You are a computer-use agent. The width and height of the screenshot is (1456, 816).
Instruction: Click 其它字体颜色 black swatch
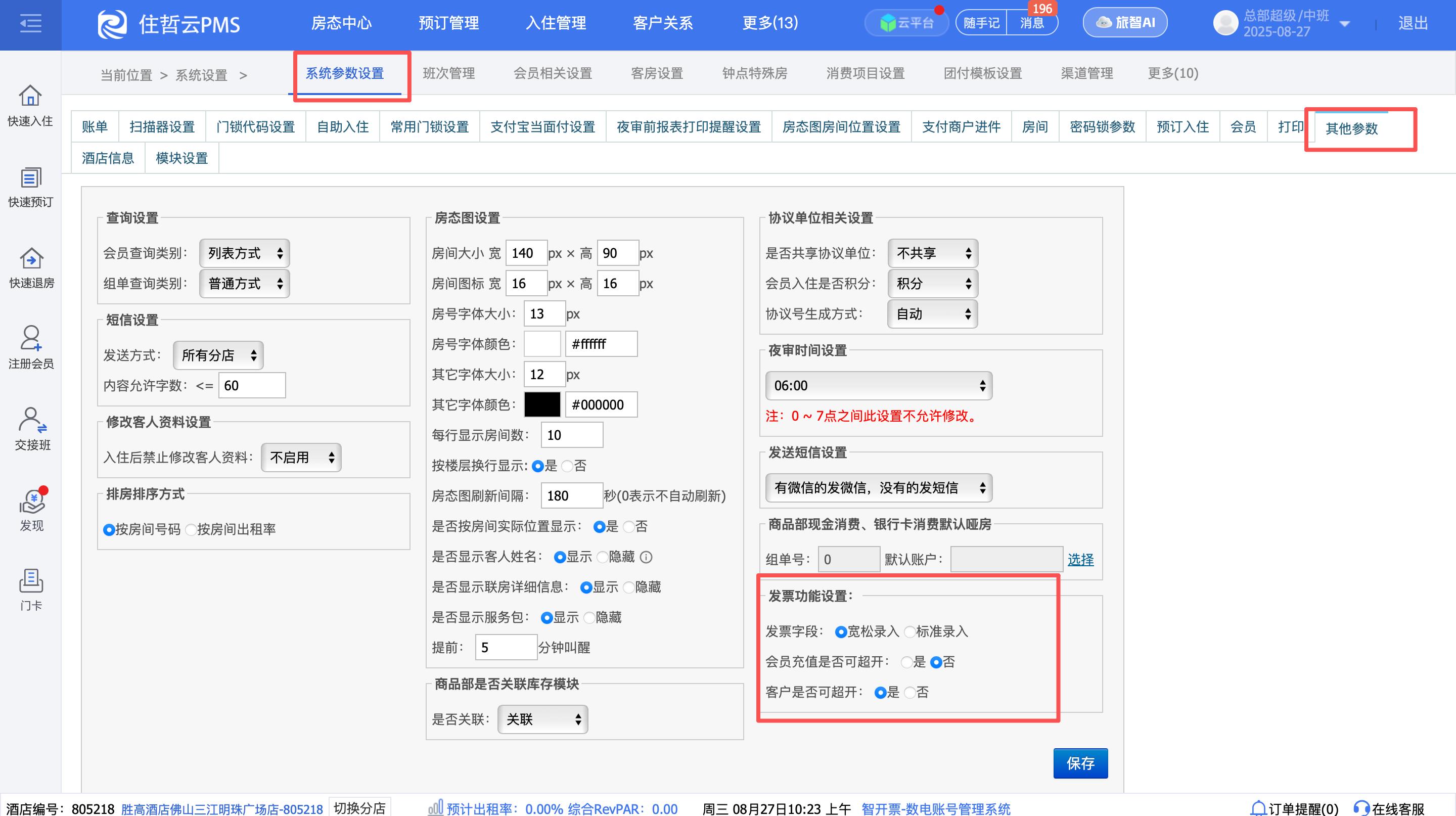542,405
